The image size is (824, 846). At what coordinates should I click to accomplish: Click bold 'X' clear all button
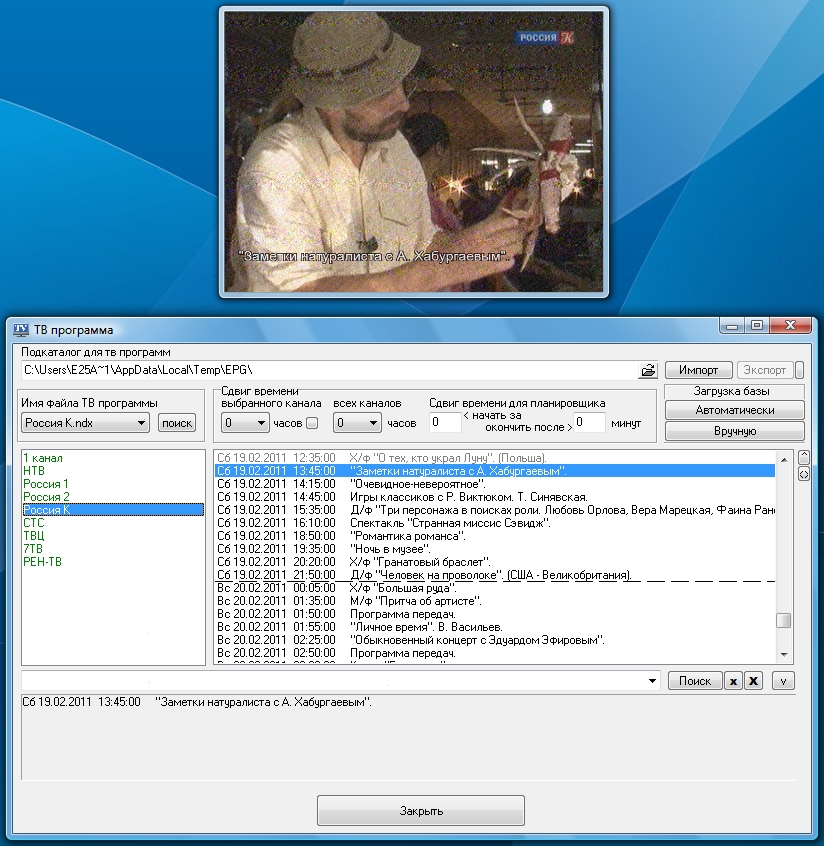pos(753,681)
